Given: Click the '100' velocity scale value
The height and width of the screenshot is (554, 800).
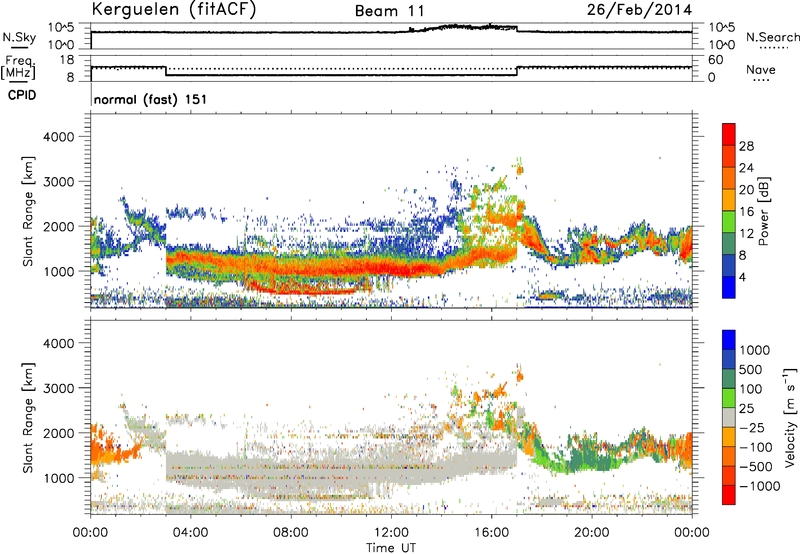Looking at the screenshot, I should click(x=751, y=389).
